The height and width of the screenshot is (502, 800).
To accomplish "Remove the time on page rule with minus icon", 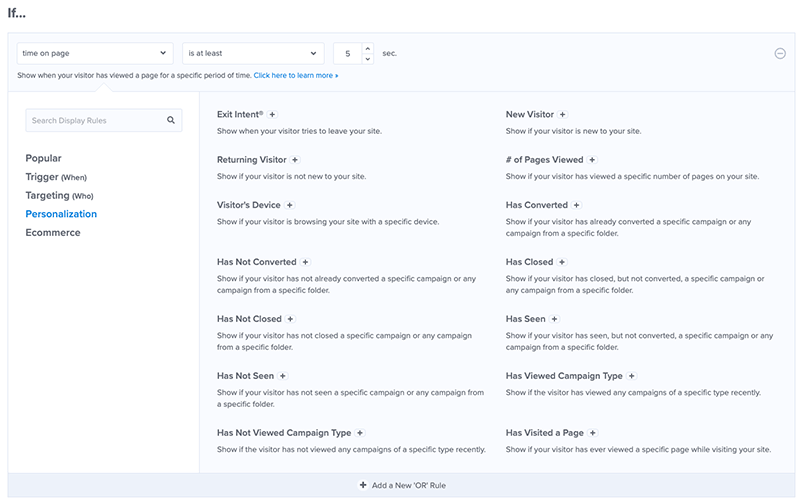I will tap(780, 54).
